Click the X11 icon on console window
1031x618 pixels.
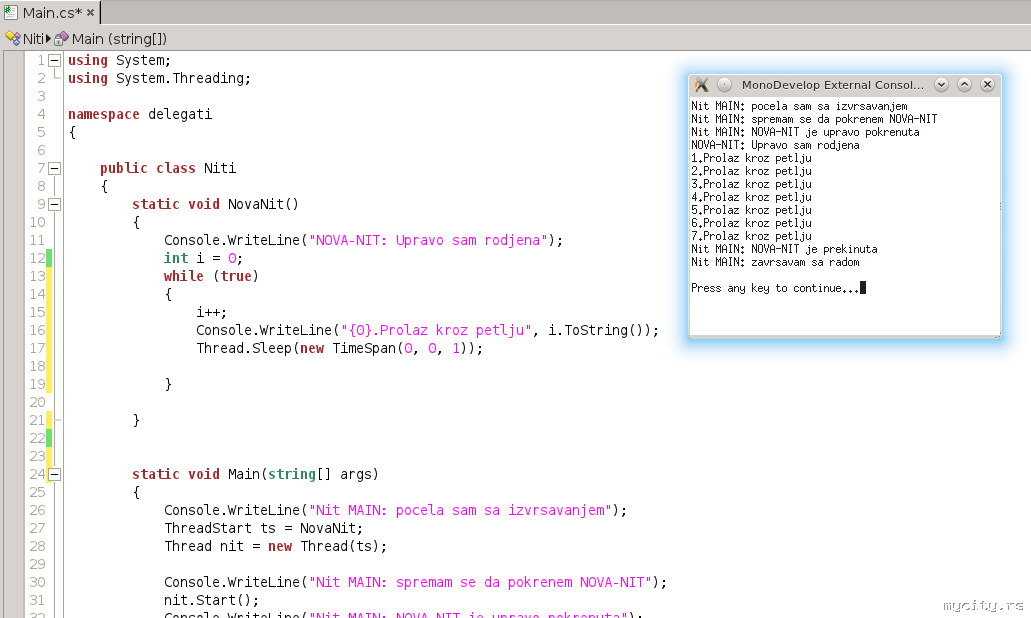pos(701,85)
